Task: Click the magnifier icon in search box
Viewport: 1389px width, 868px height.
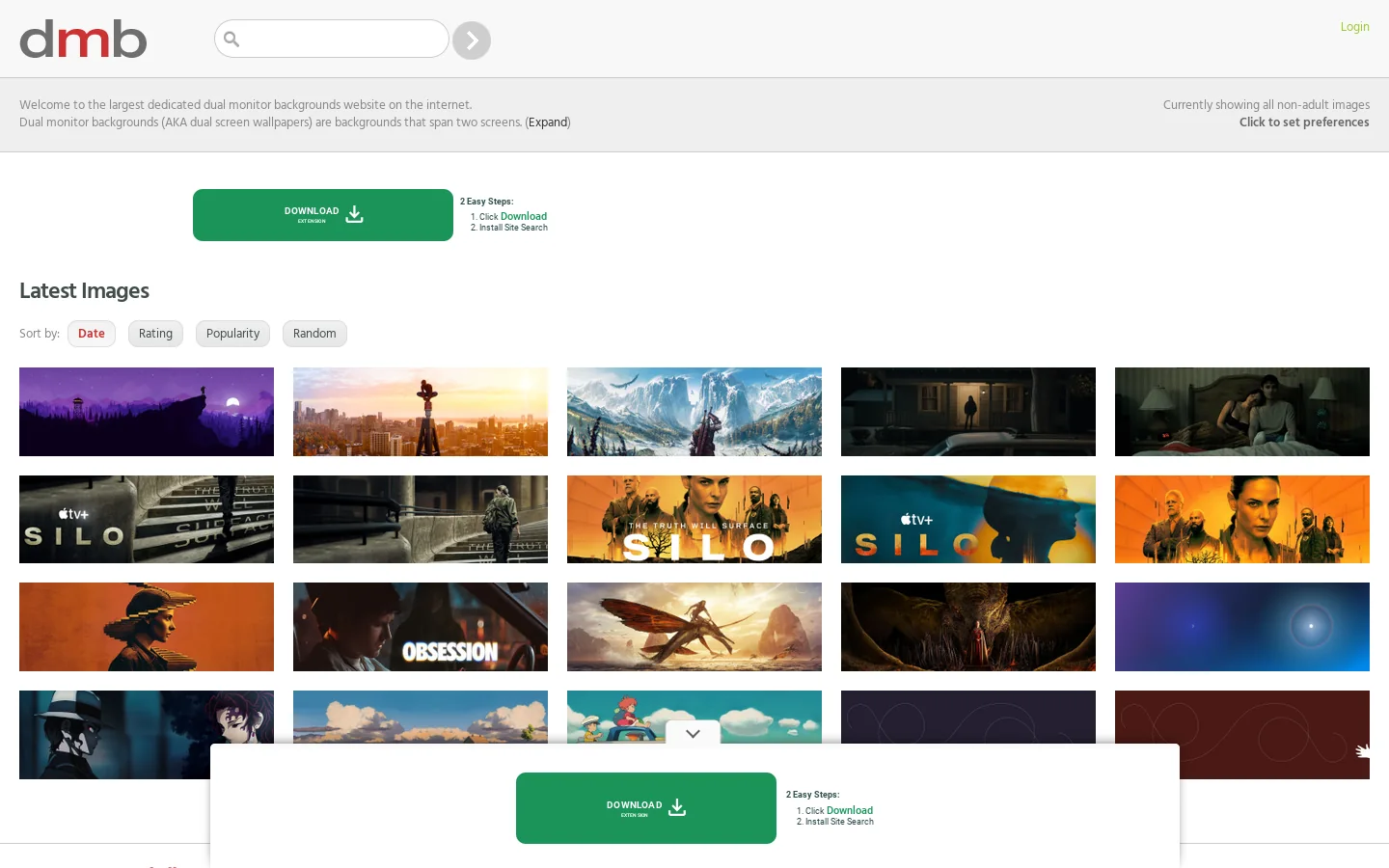Action: pos(231,40)
